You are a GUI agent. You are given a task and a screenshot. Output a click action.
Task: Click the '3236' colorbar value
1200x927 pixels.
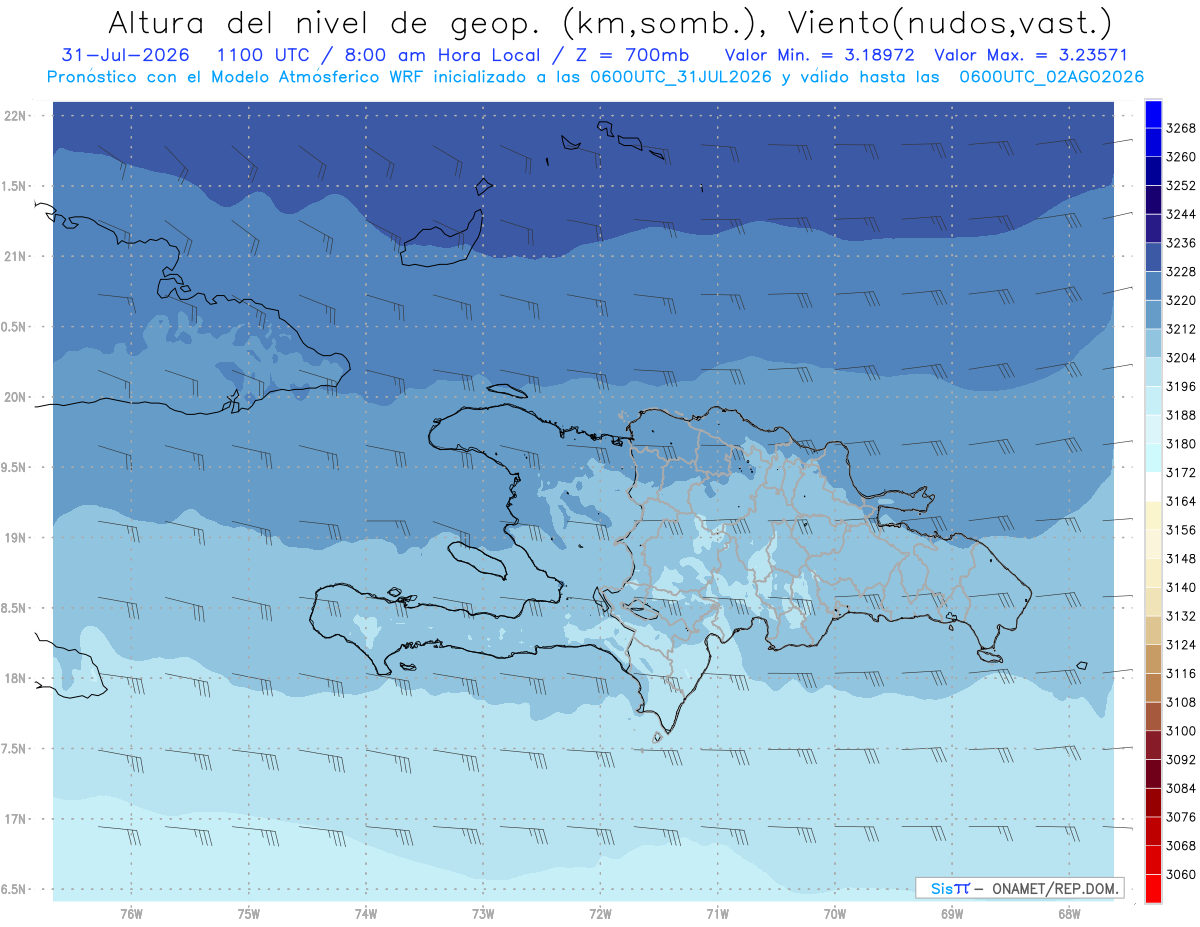(x=1181, y=242)
